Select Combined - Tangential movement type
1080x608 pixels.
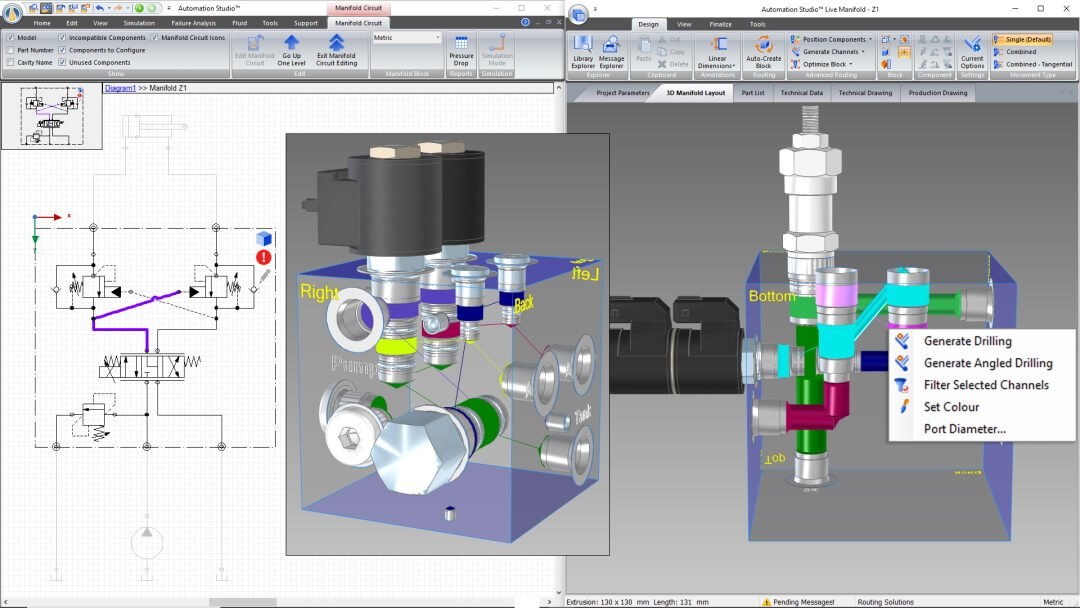[1038, 64]
